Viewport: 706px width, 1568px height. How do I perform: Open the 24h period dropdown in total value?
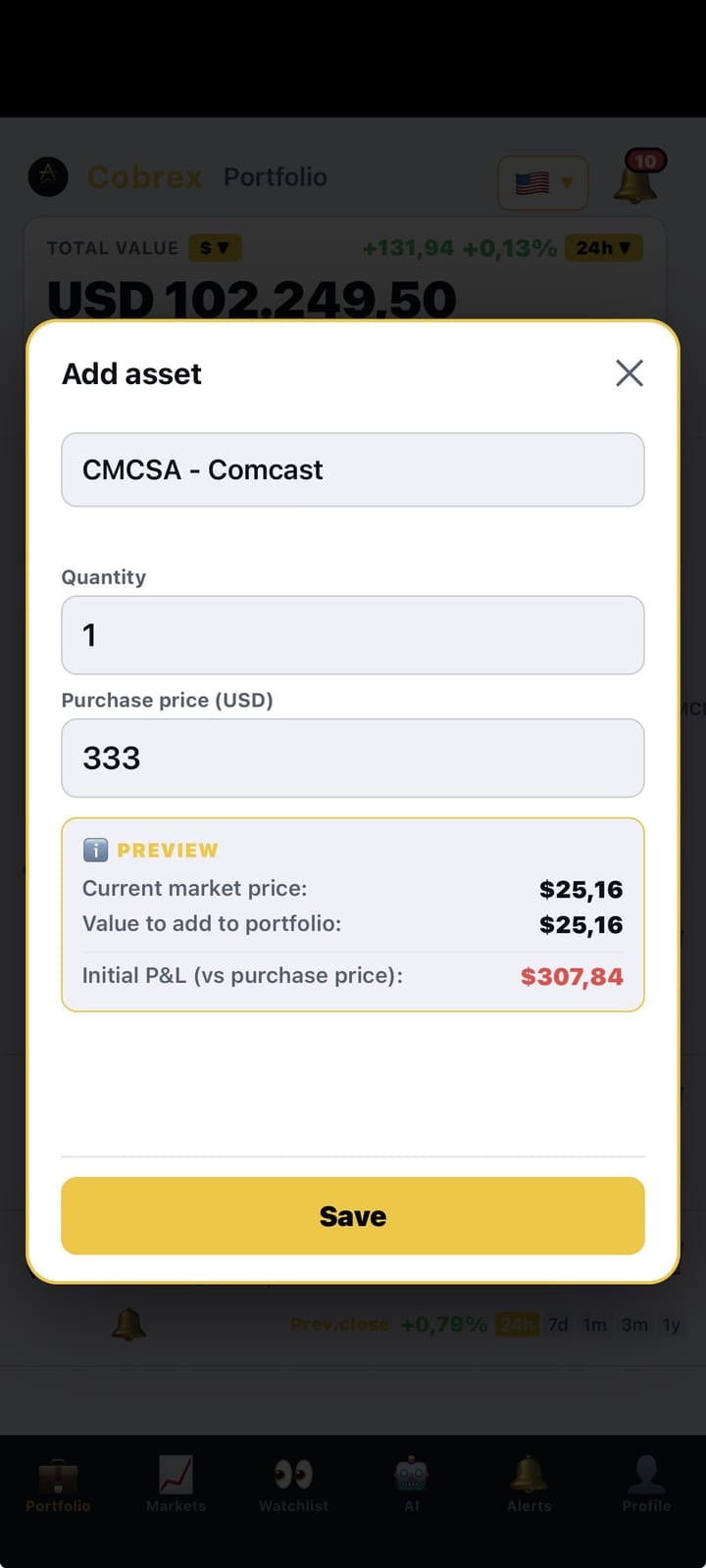[604, 248]
